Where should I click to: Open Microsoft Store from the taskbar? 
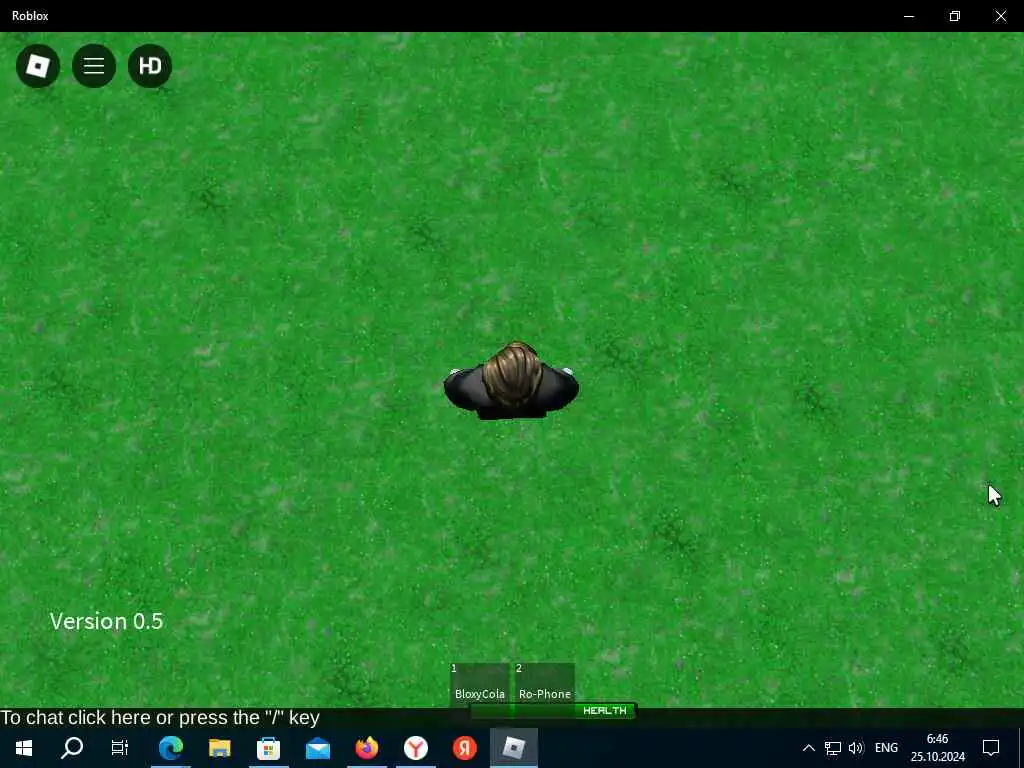(x=268, y=748)
